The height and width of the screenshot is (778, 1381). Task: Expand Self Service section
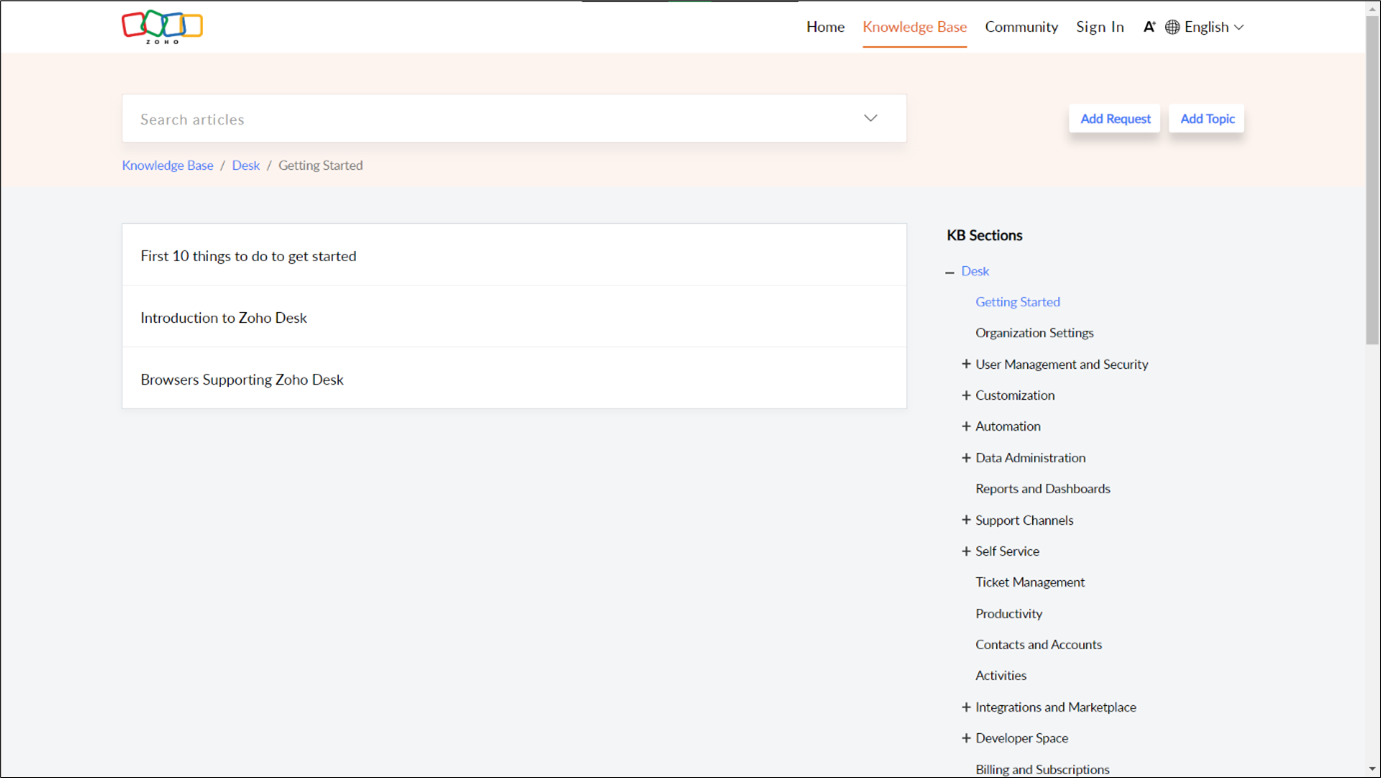pos(966,551)
